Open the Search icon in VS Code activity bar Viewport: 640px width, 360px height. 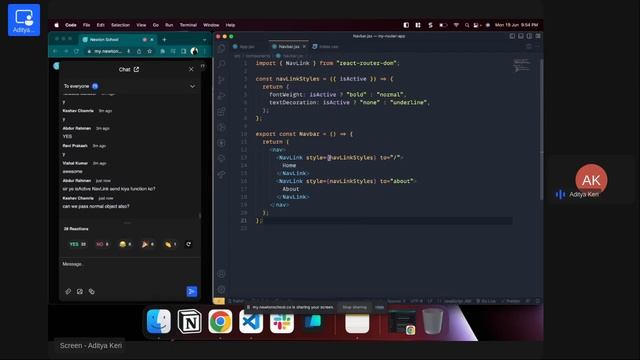click(x=222, y=64)
